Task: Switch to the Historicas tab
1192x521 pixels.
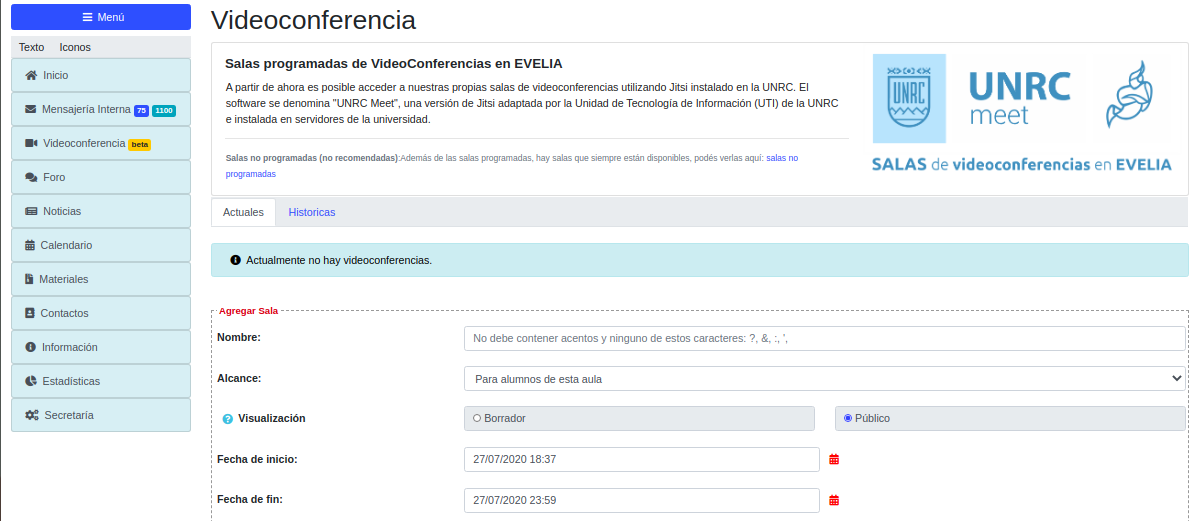Action: [312, 212]
